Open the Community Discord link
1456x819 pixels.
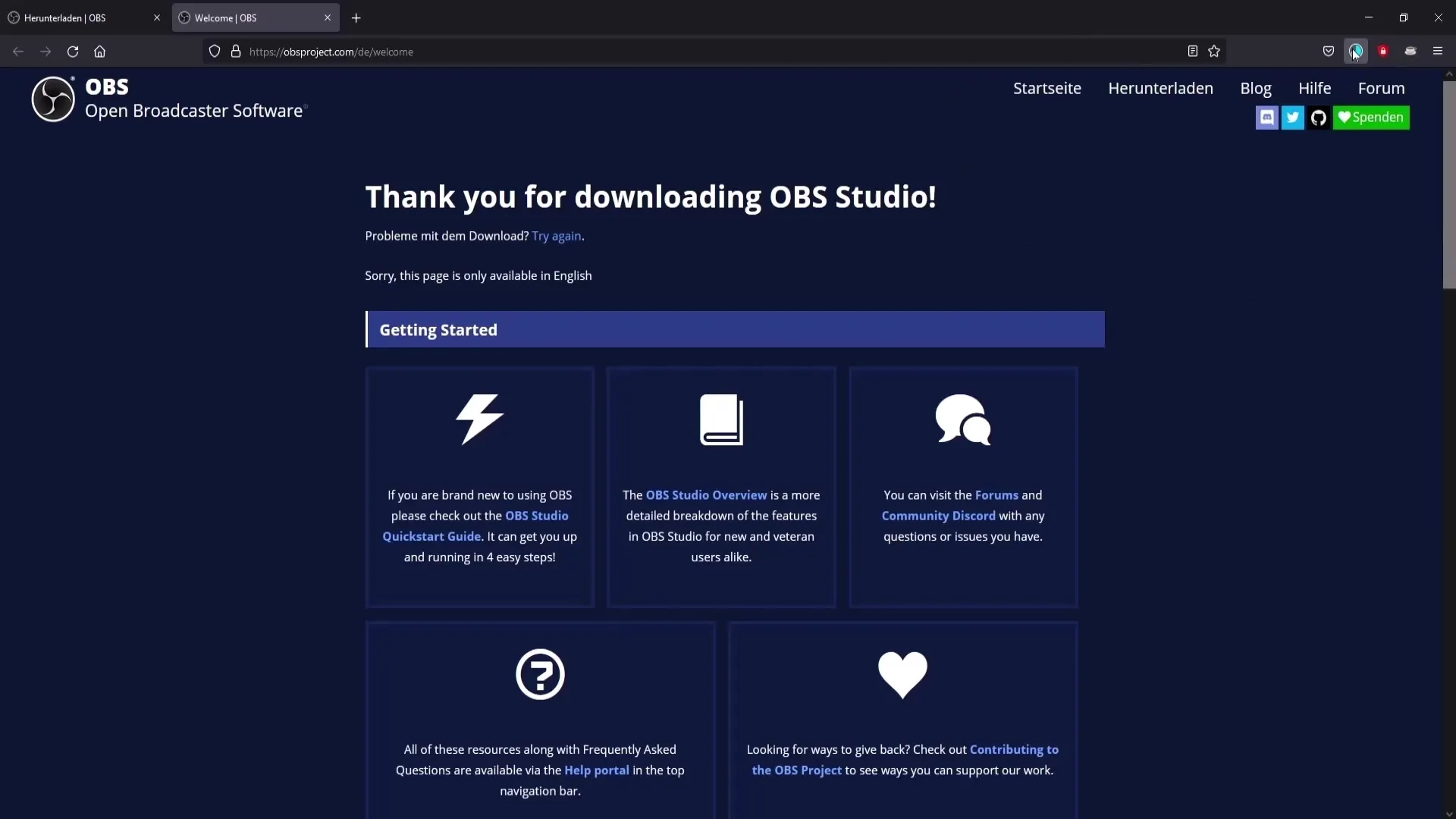[938, 516]
